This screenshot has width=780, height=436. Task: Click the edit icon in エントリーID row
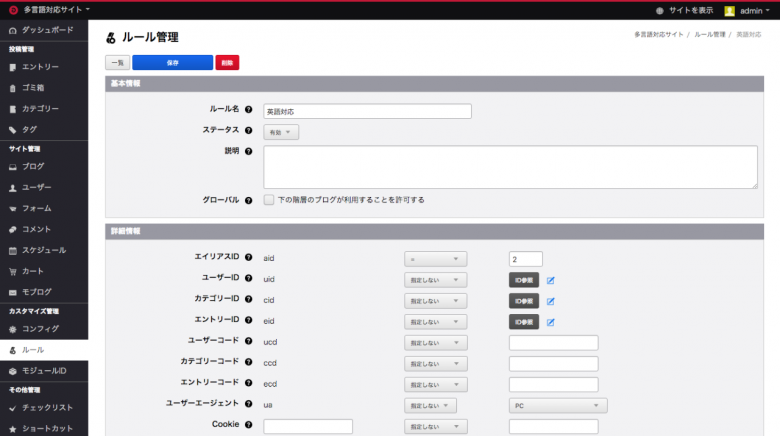551,322
